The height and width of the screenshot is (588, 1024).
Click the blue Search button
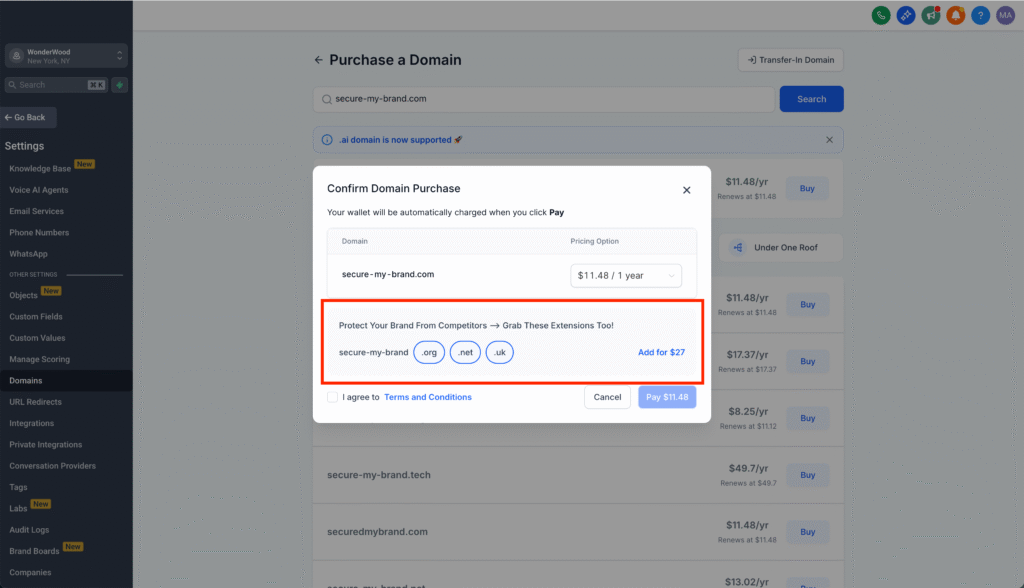(x=811, y=99)
